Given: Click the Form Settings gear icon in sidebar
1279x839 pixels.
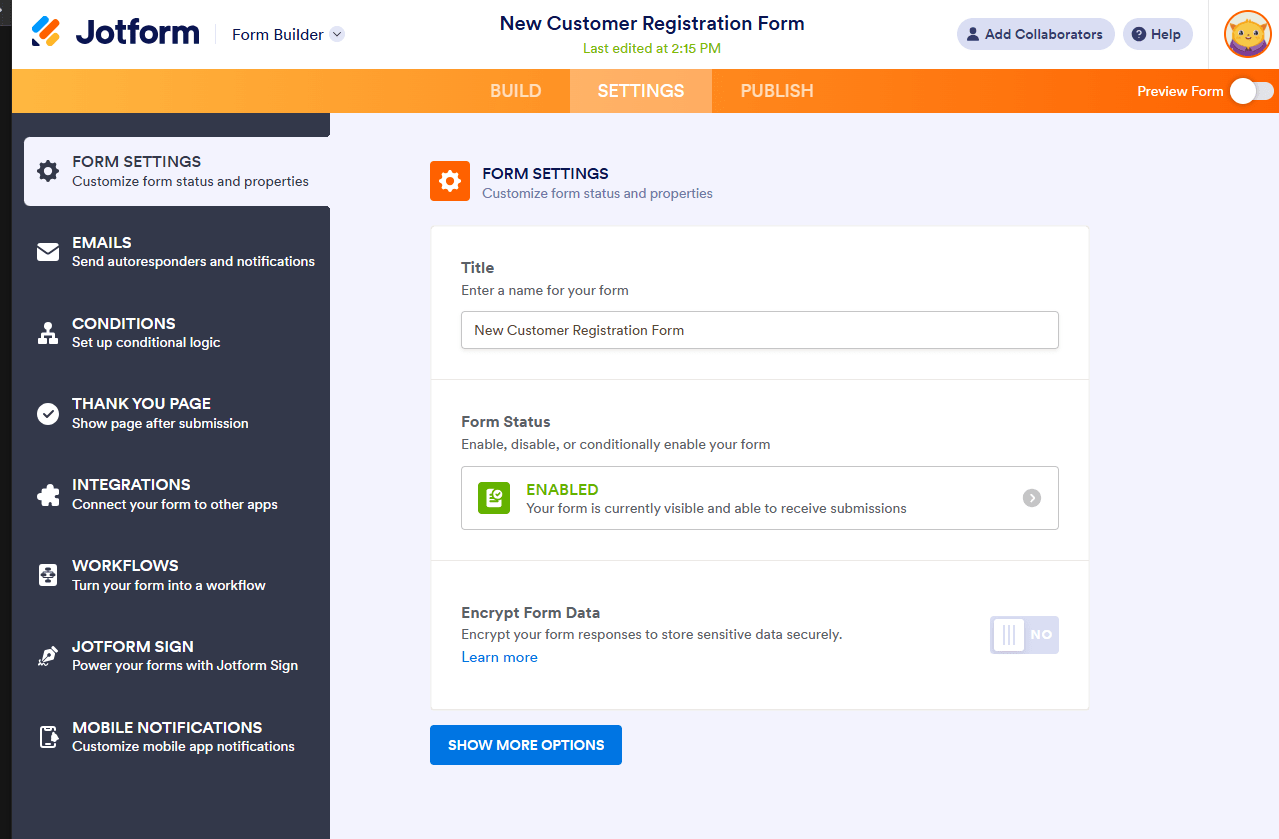Looking at the screenshot, I should click(48, 171).
